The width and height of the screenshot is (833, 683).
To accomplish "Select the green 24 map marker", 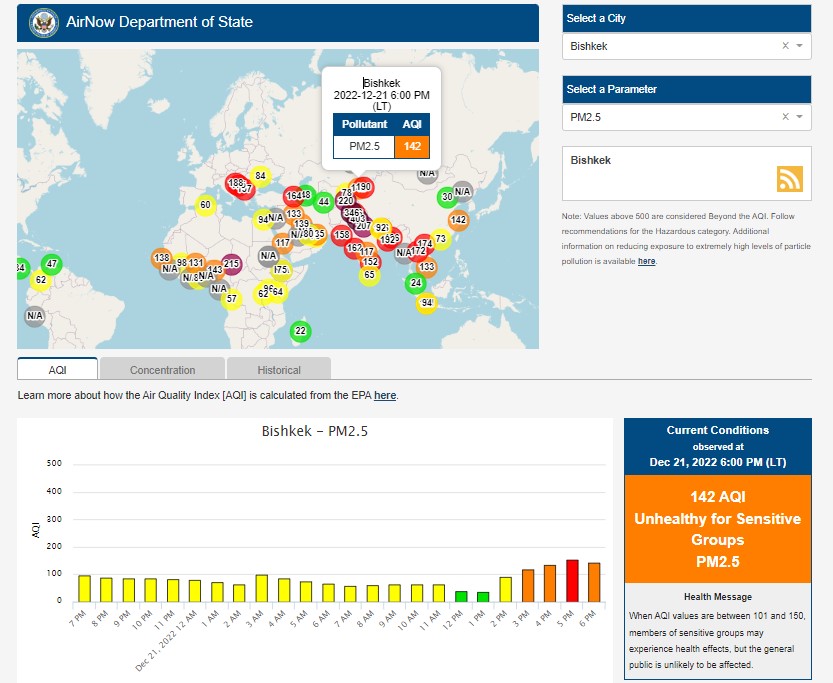I will coord(415,283).
